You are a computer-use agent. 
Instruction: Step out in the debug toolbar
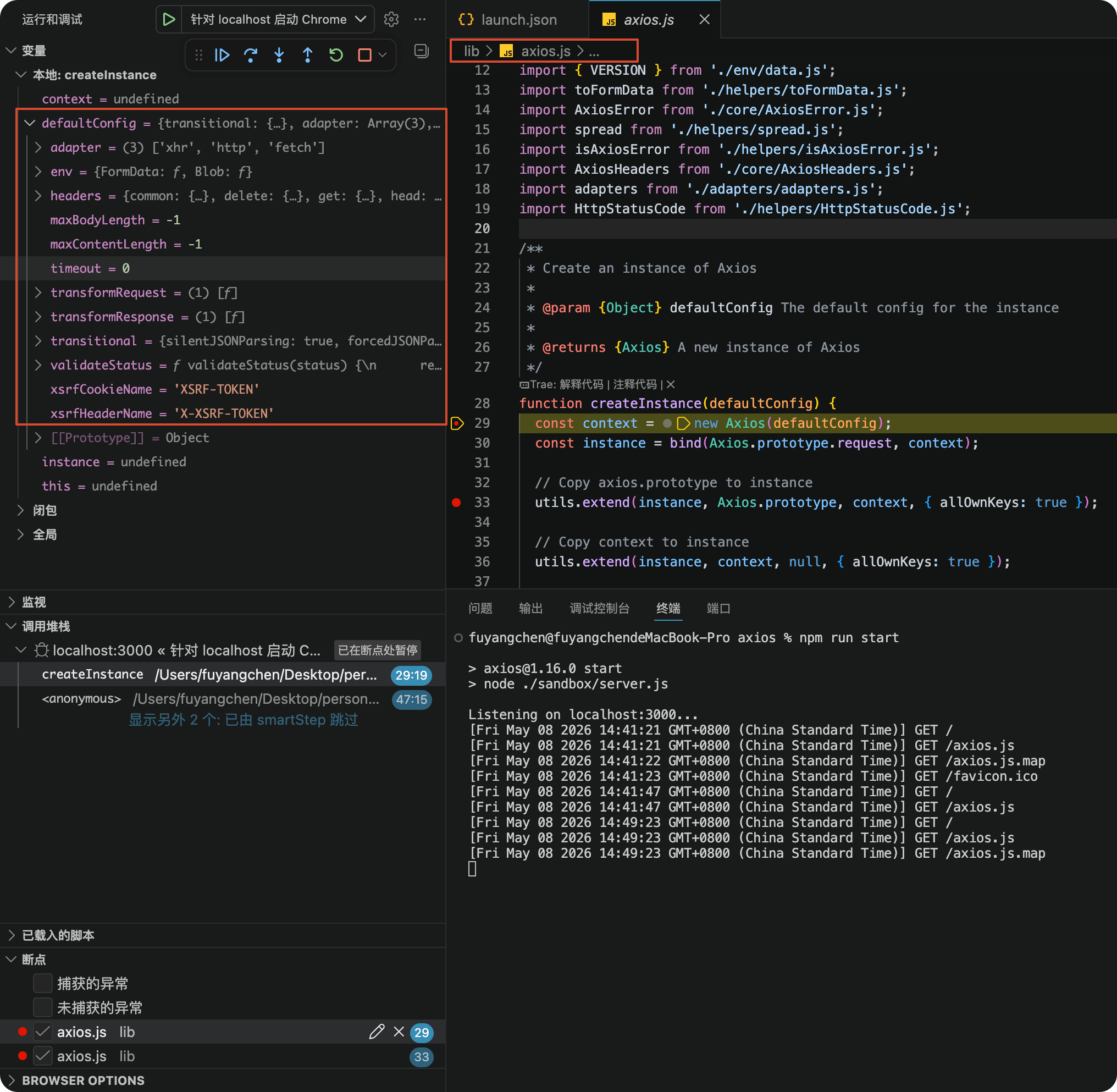coord(307,55)
